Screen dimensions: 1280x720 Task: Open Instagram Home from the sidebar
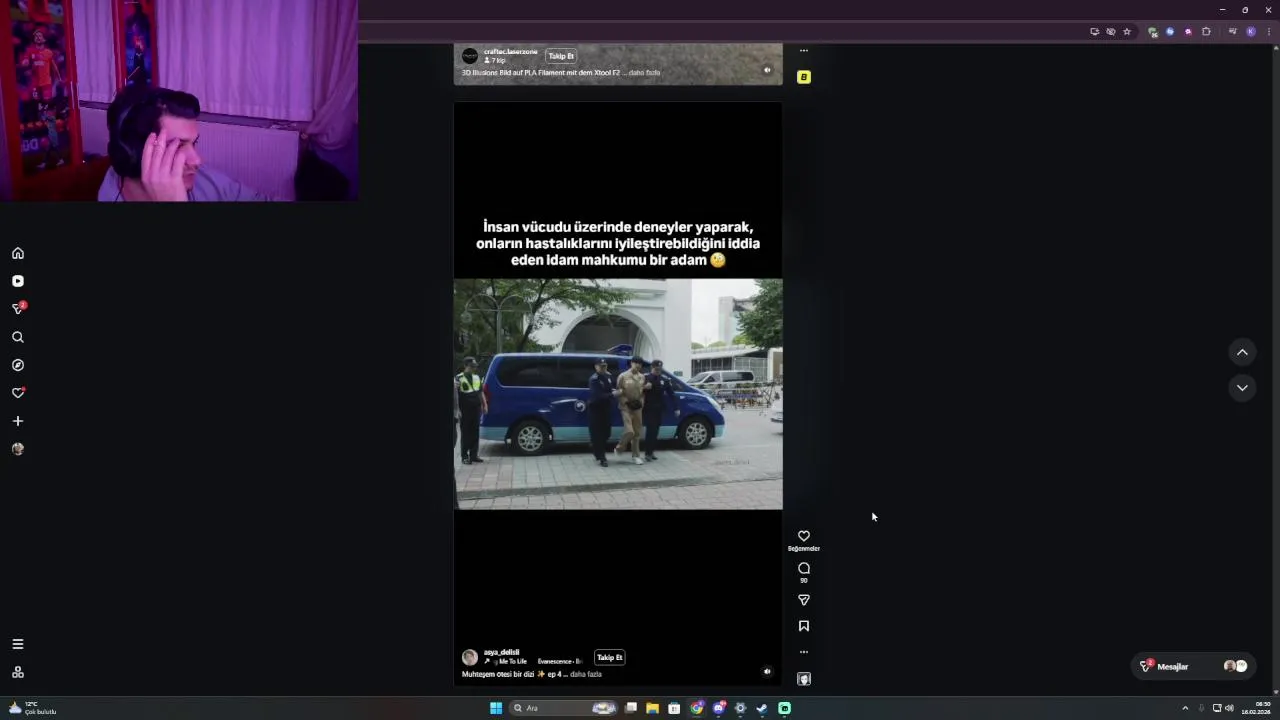point(18,253)
